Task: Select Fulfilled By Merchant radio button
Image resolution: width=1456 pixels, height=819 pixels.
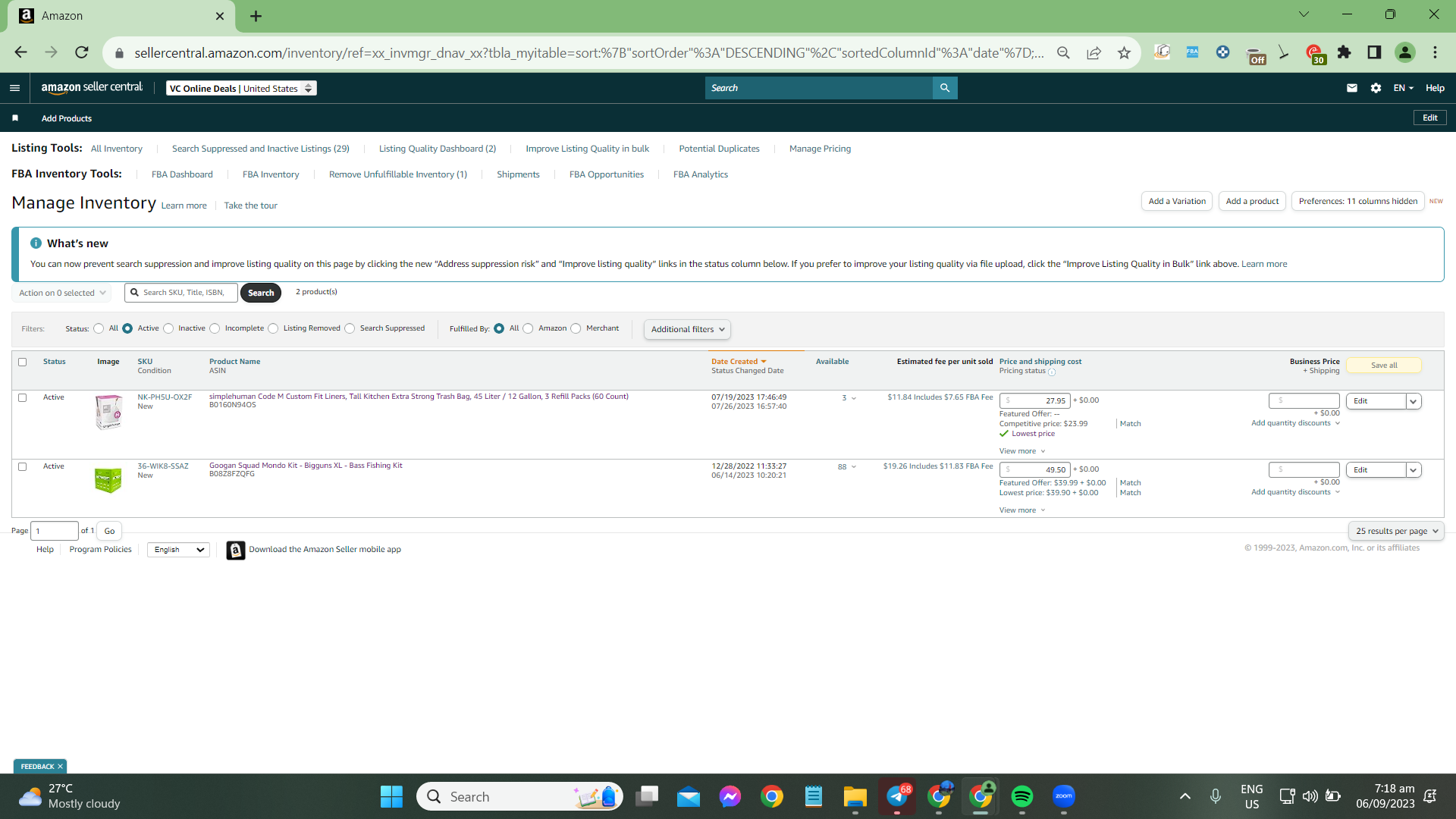Action: click(576, 329)
